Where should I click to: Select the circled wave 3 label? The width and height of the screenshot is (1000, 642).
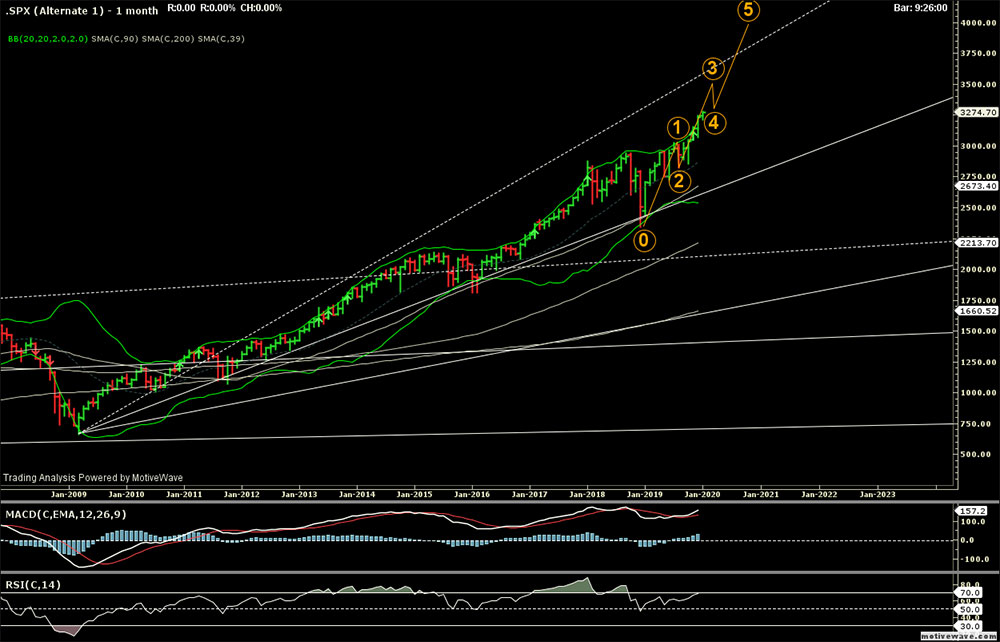[x=712, y=69]
